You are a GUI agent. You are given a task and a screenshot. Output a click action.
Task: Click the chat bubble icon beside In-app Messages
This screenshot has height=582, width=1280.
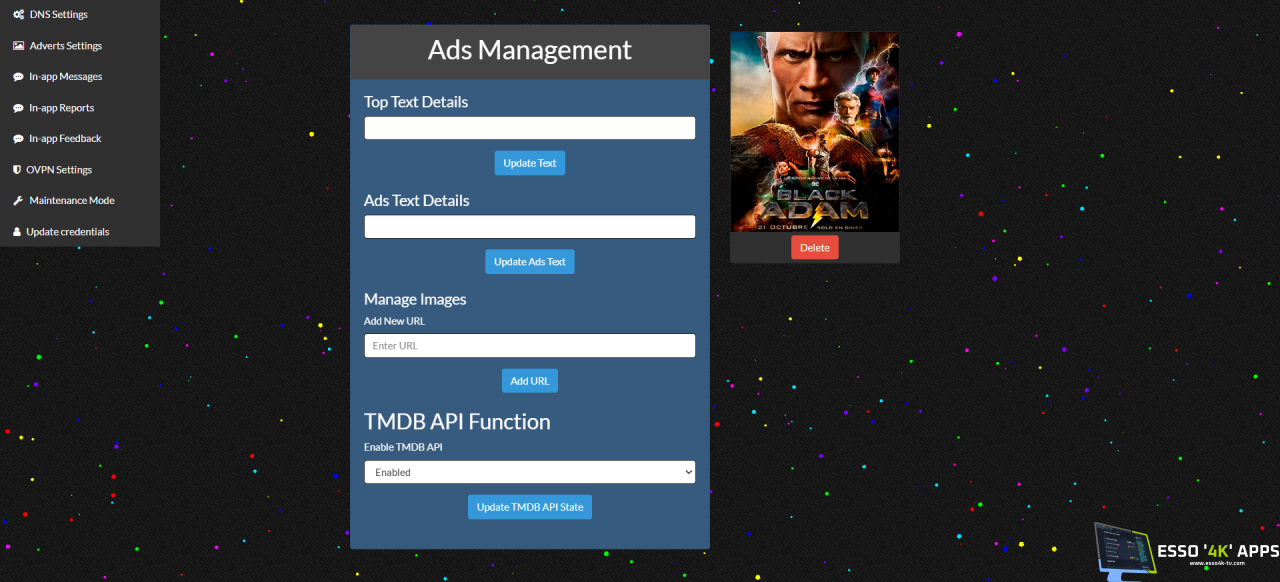(x=18, y=77)
